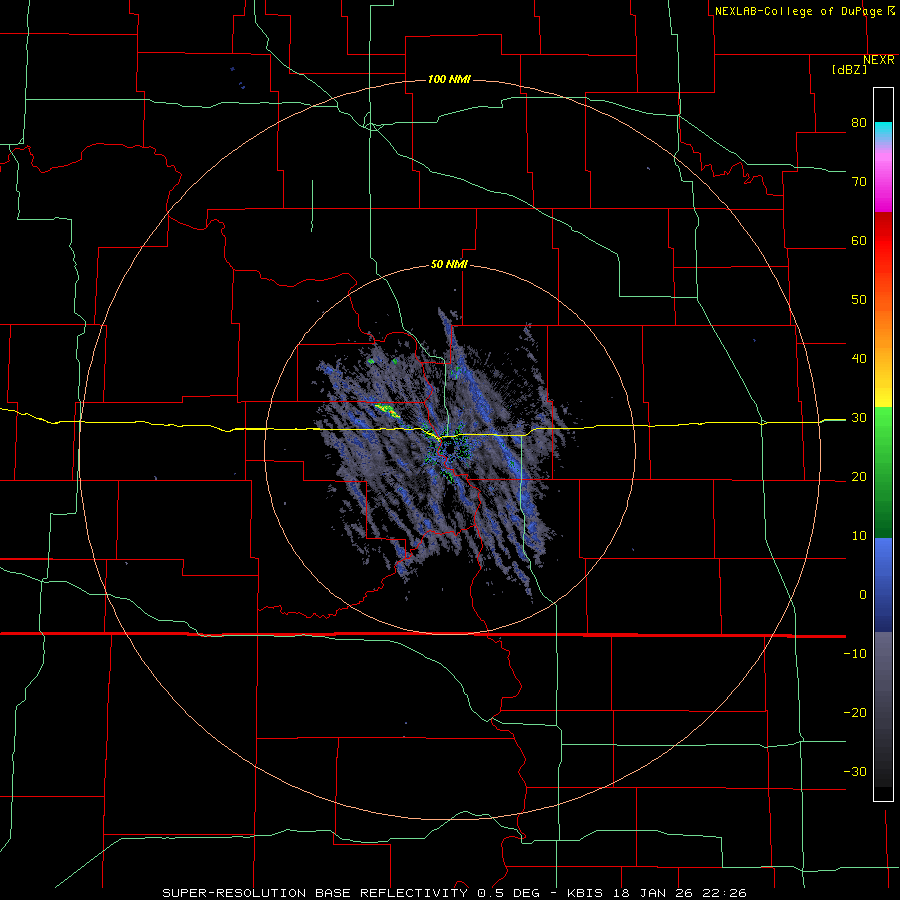The image size is (900, 900).
Task: Click the 20 dBZ scale value
Action: [x=859, y=477]
